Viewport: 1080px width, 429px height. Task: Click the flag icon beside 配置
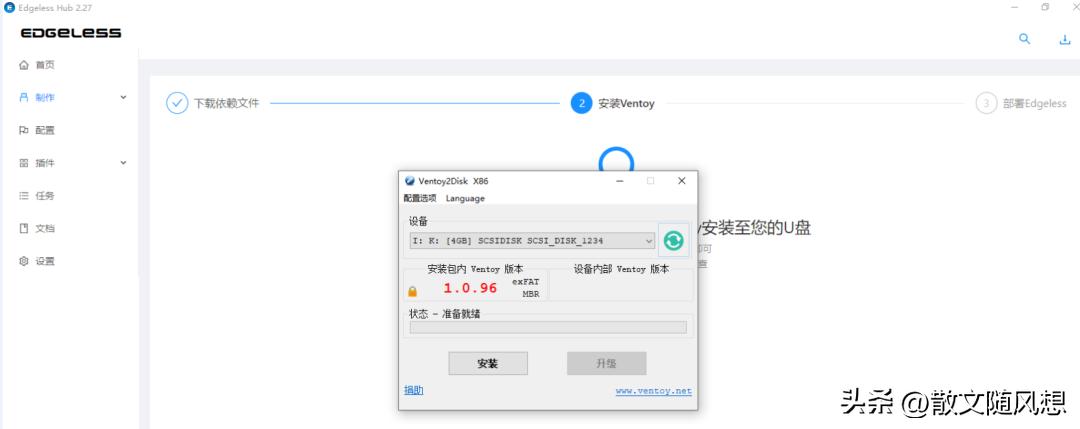tap(24, 130)
